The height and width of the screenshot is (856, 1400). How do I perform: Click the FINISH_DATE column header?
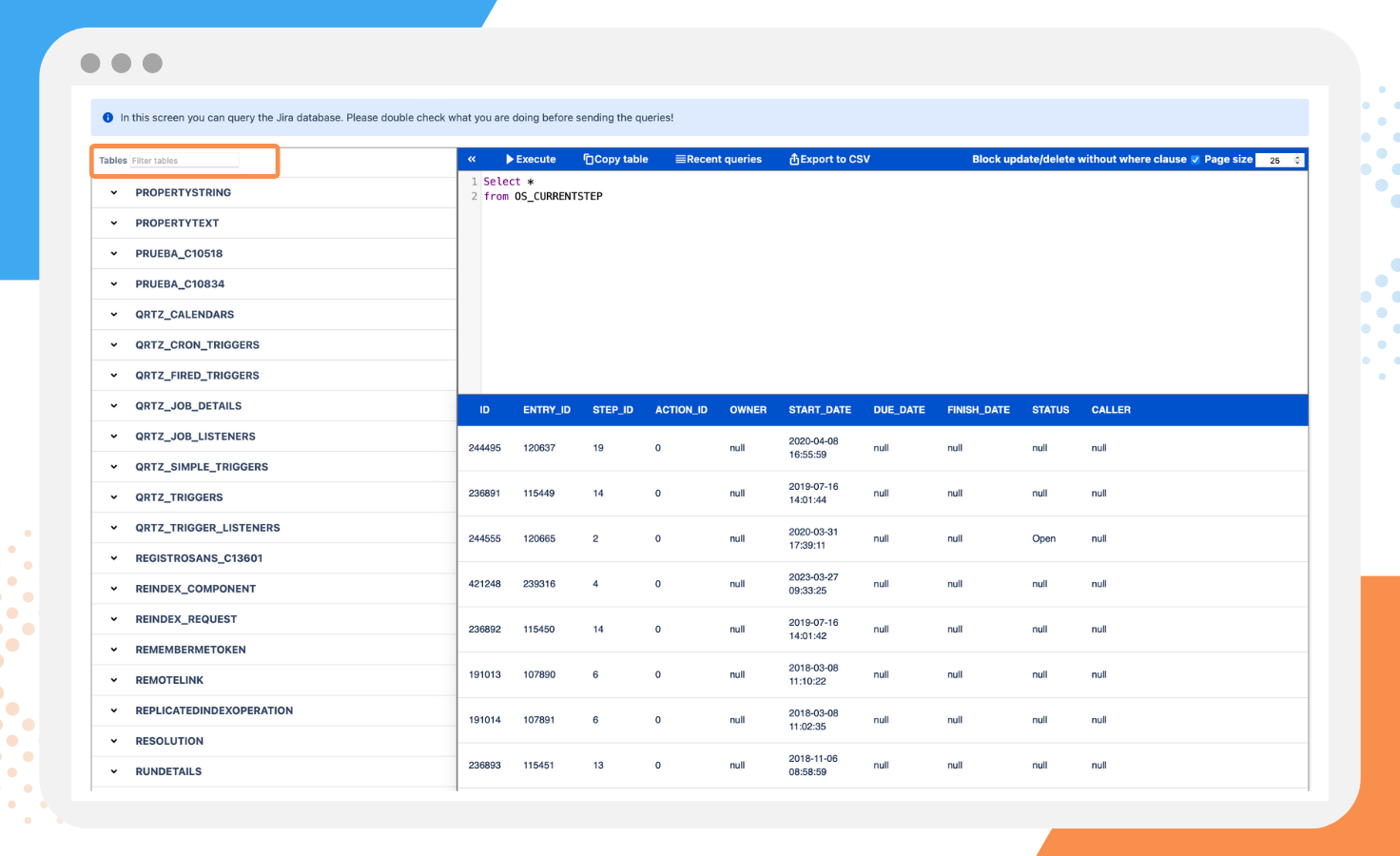(978, 410)
